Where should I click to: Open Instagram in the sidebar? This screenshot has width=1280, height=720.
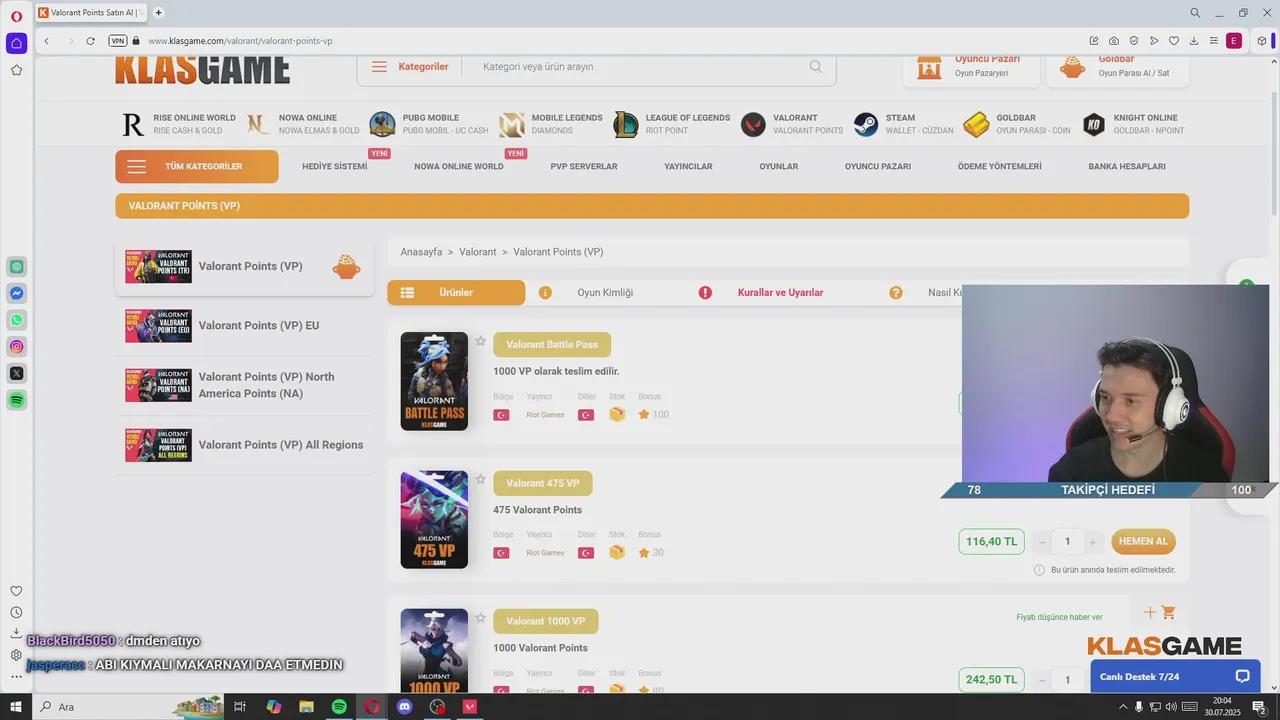coord(16,347)
